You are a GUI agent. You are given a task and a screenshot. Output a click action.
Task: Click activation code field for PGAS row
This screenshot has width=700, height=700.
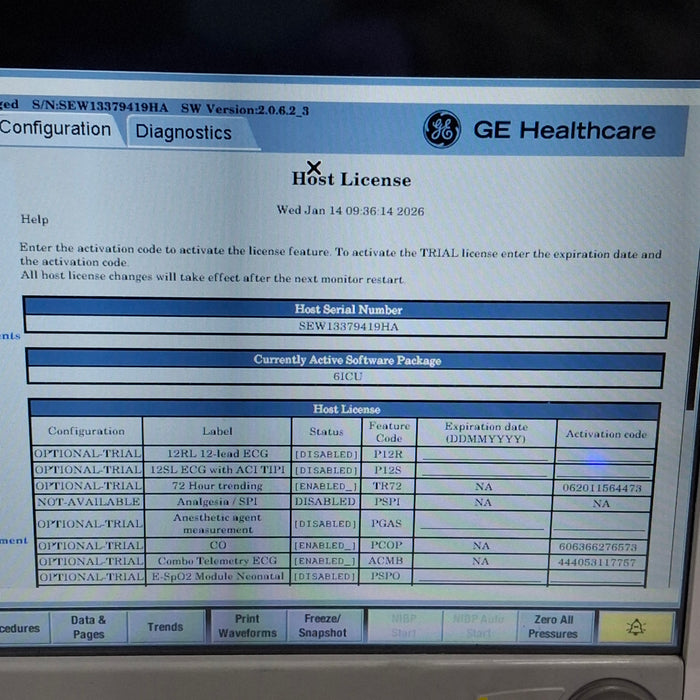(600, 524)
